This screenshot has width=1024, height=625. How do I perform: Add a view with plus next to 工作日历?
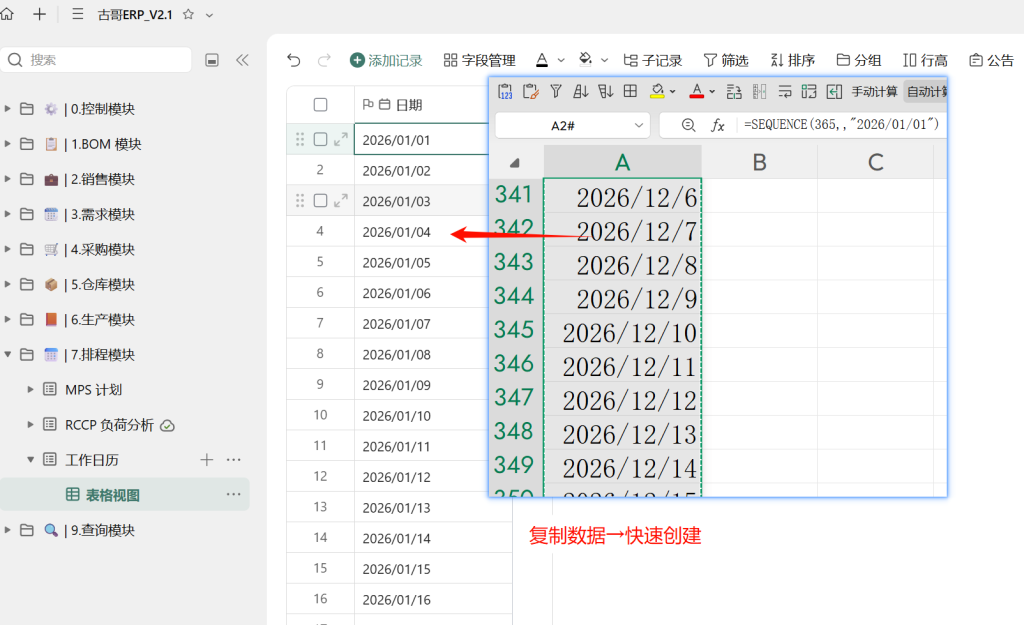[206, 460]
